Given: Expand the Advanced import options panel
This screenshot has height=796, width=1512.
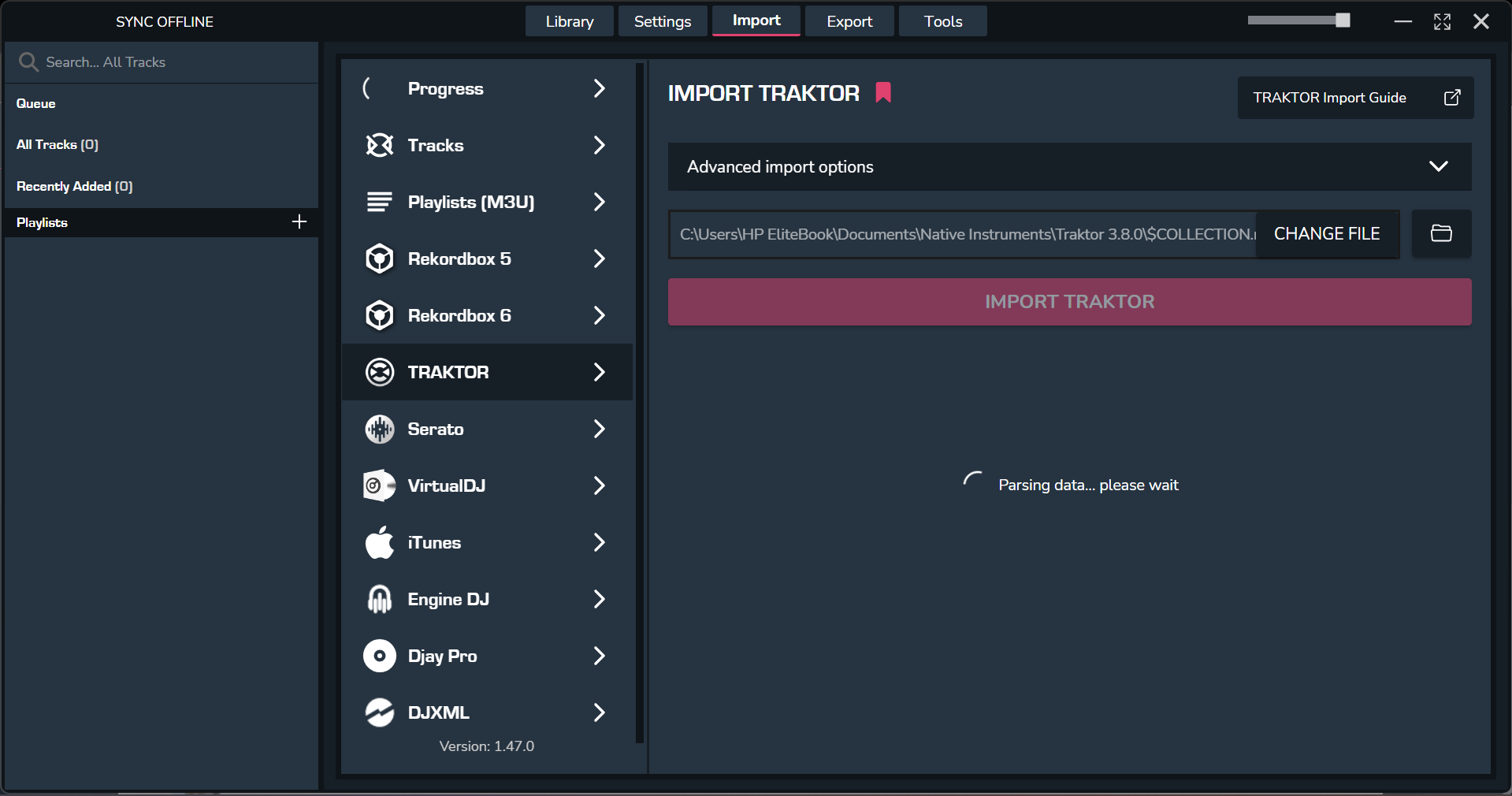Looking at the screenshot, I should [x=1069, y=166].
